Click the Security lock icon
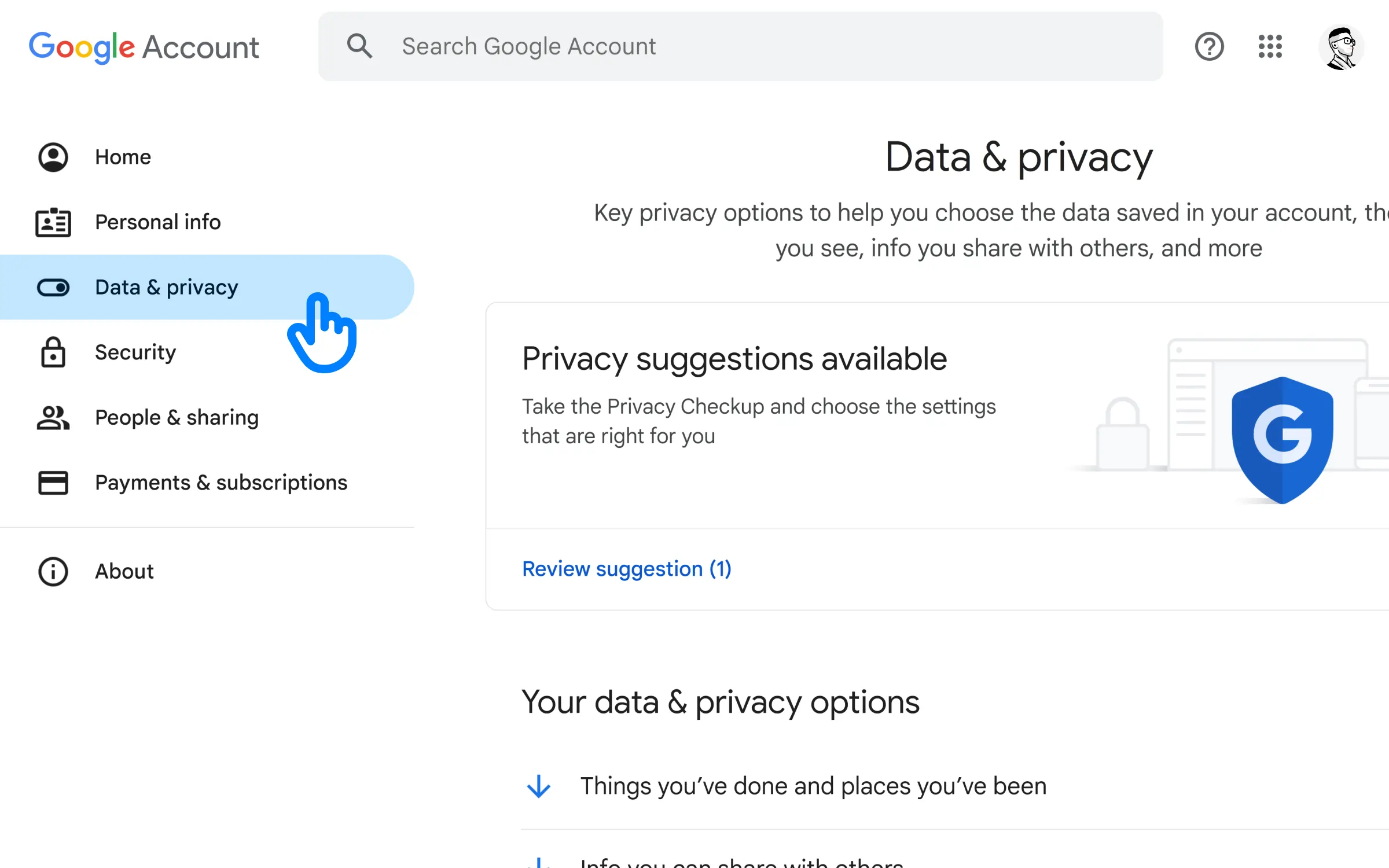The image size is (1389, 868). [52, 352]
